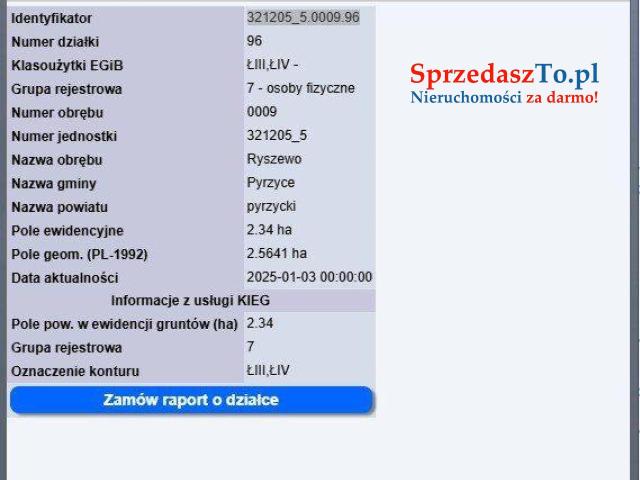Click the Informacje z usługi KIEG header
Image resolution: width=640 pixels, height=480 pixels.
coord(190,300)
